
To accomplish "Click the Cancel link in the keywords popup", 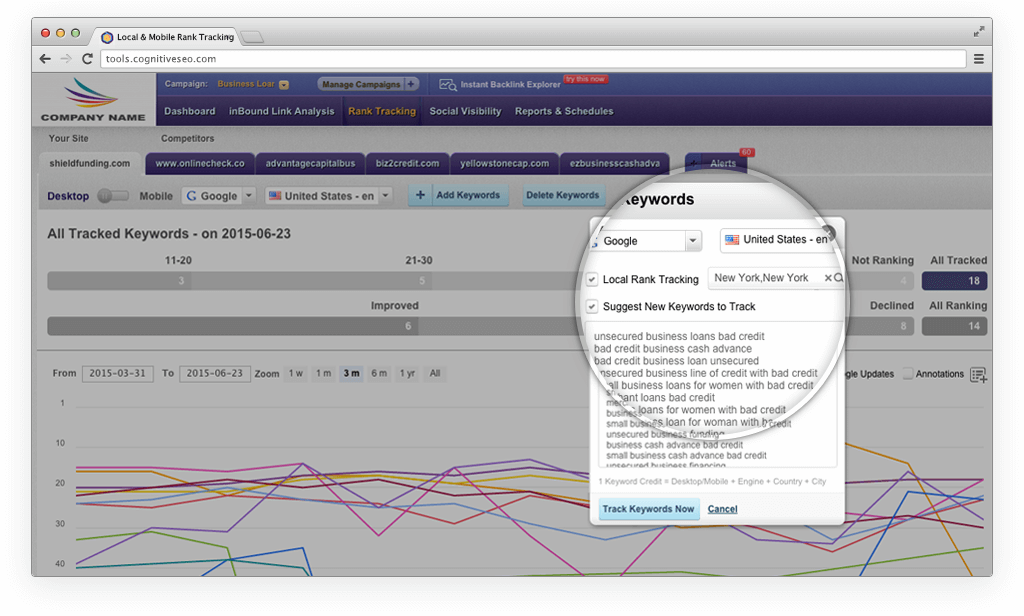I will [722, 509].
